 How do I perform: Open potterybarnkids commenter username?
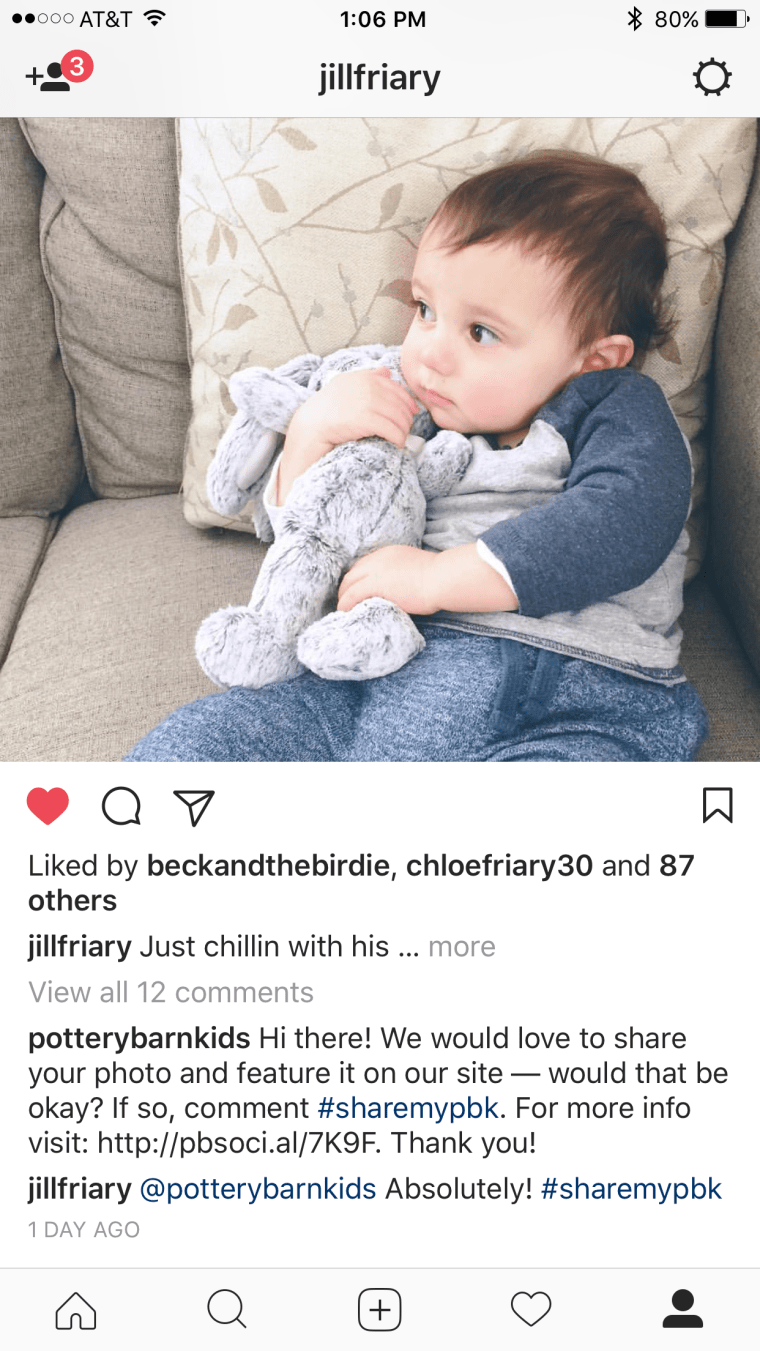[139, 1038]
